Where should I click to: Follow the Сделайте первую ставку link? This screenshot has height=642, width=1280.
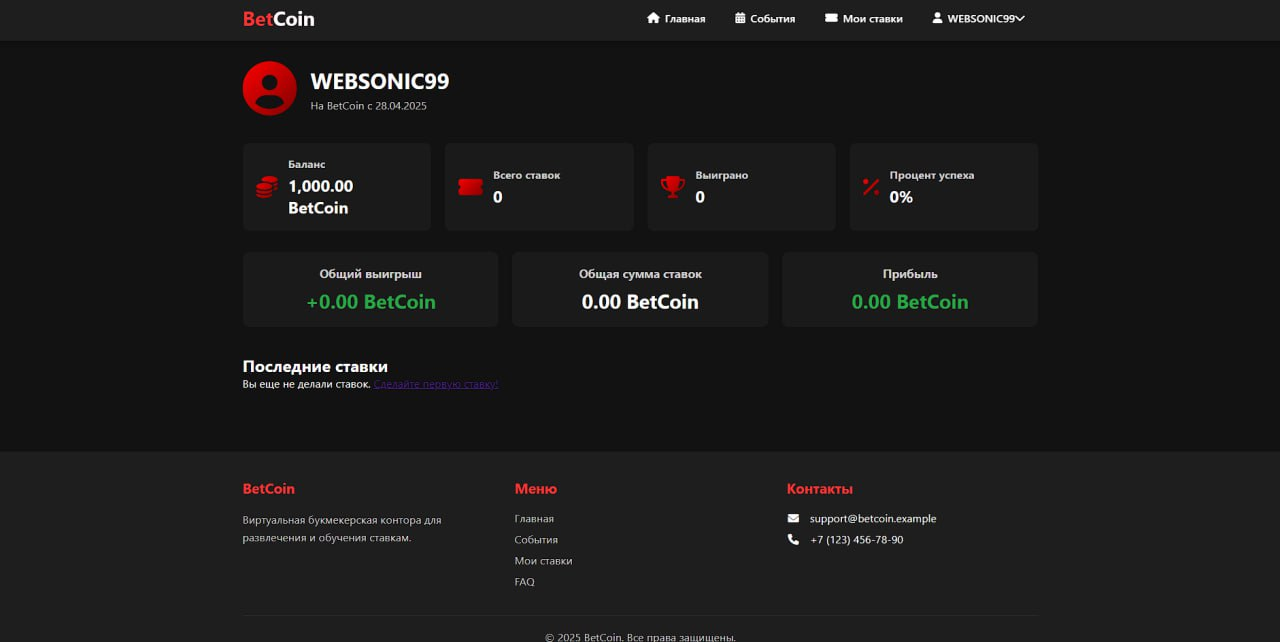tap(436, 384)
